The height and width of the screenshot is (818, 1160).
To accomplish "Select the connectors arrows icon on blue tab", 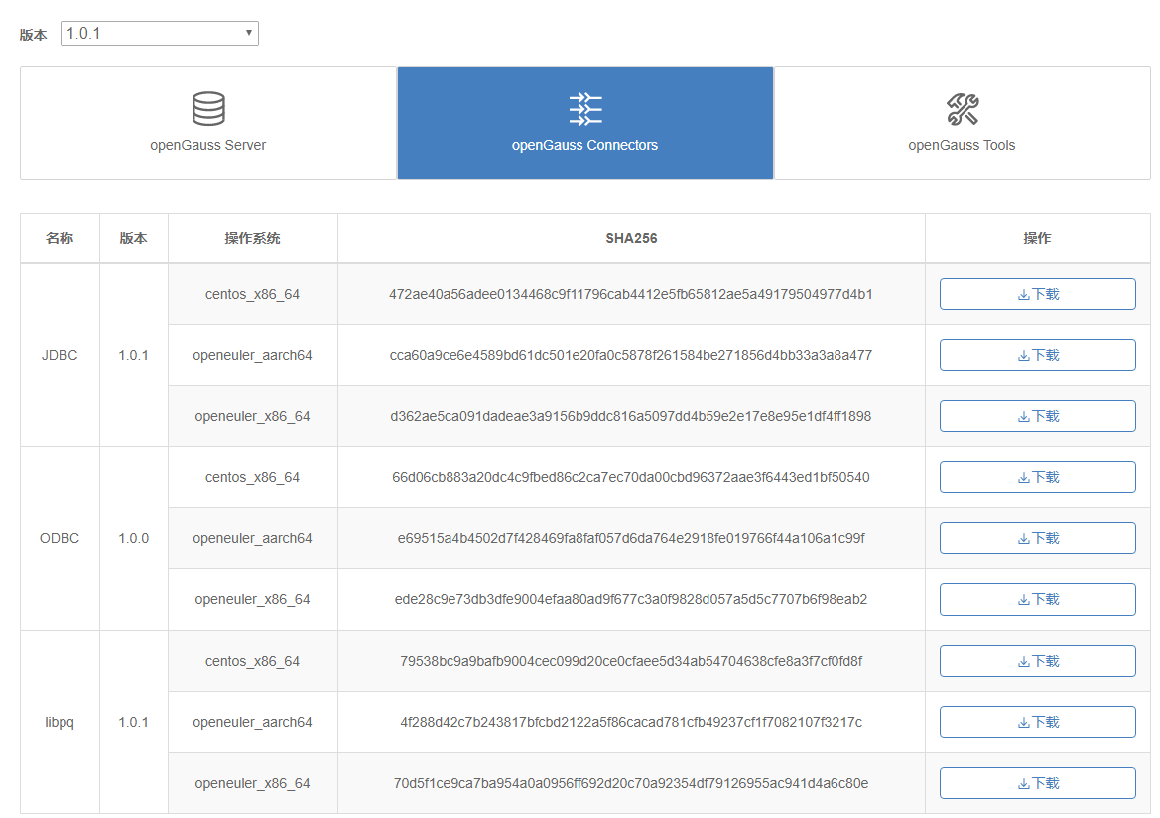I will tap(584, 106).
